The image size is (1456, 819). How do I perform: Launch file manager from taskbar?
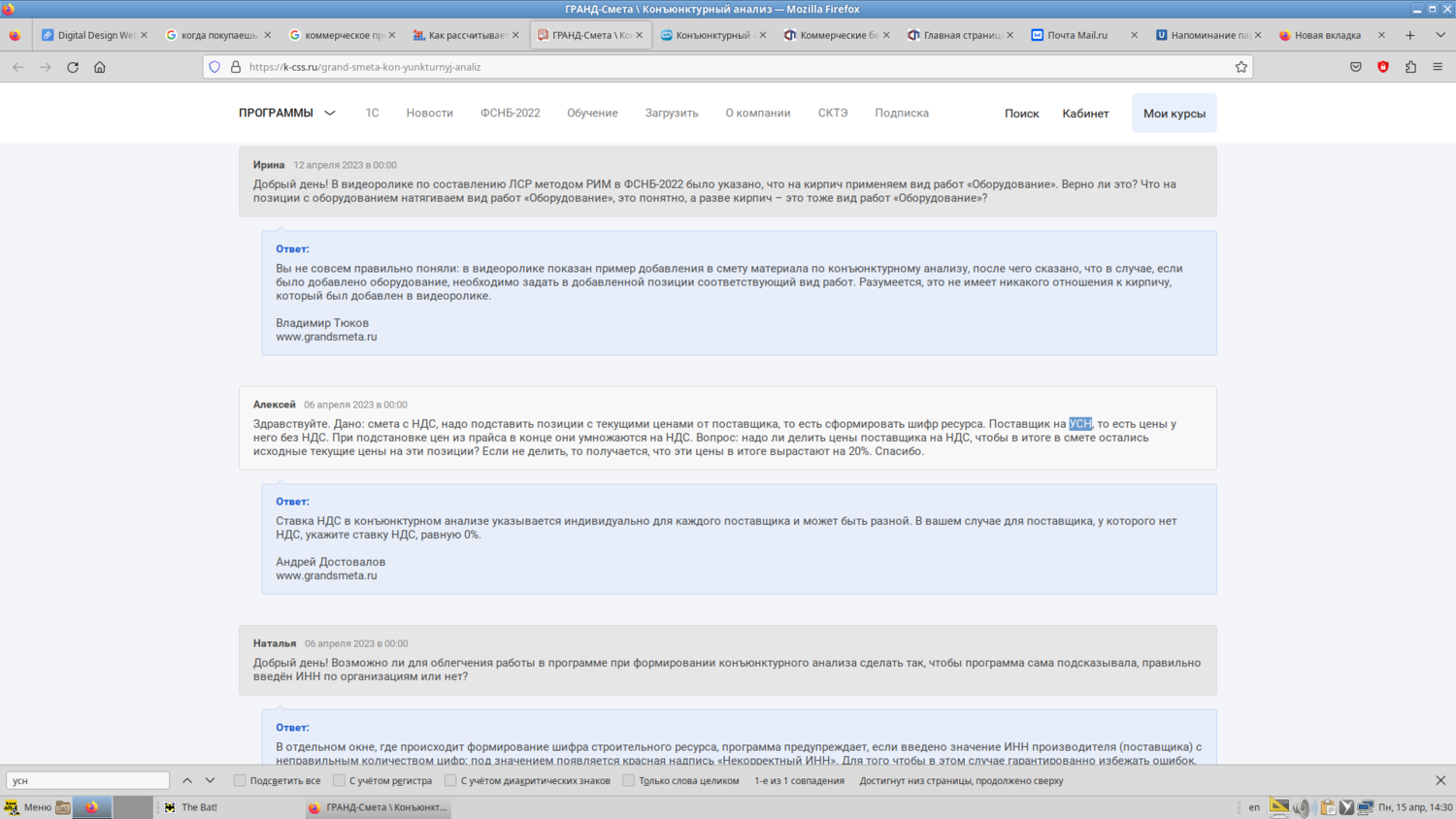[63, 807]
